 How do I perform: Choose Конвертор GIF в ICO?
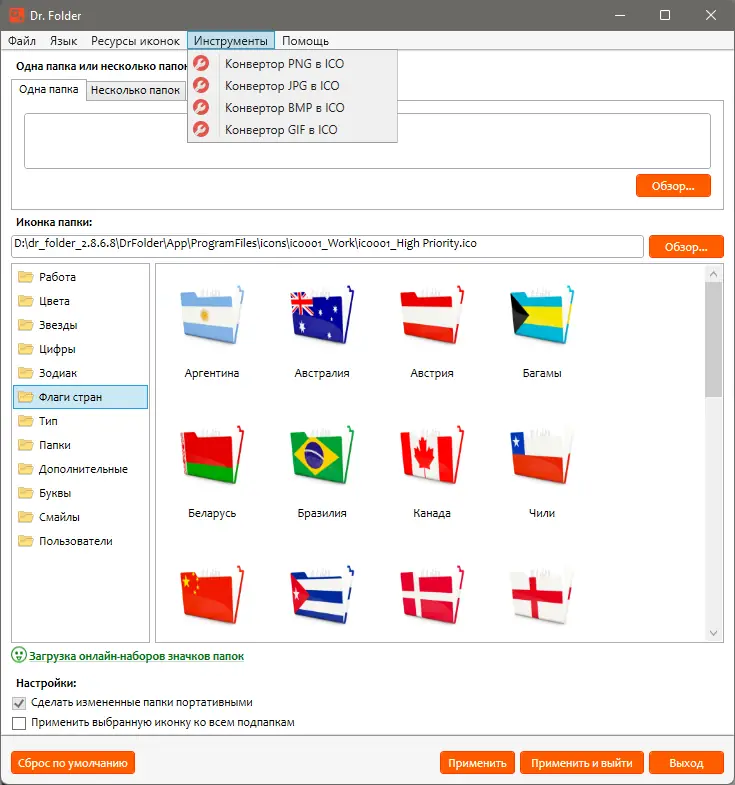292,130
